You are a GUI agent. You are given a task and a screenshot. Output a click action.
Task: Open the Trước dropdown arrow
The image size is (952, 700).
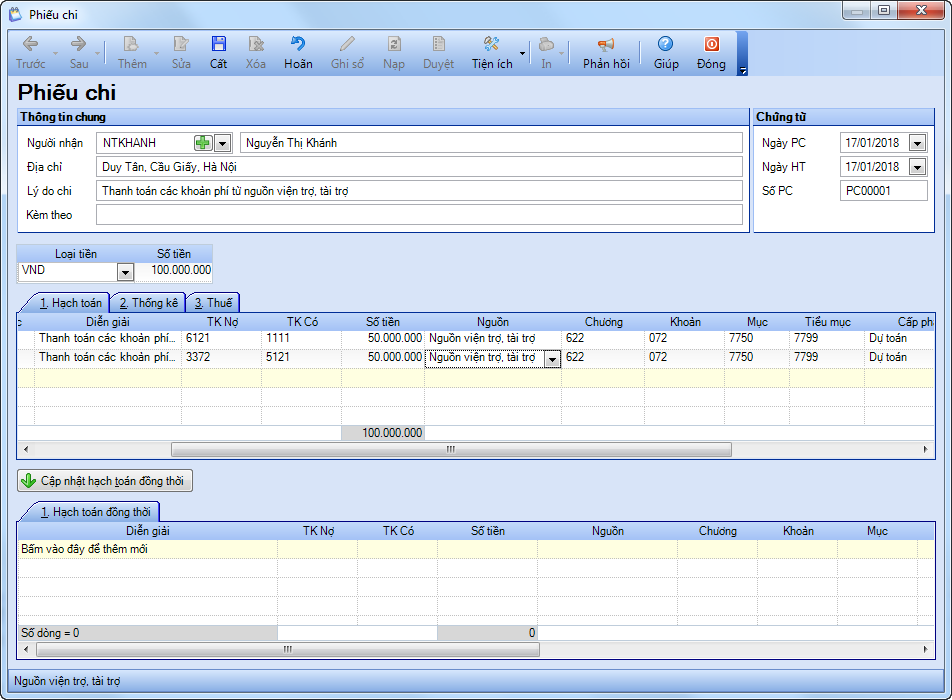coord(55,53)
